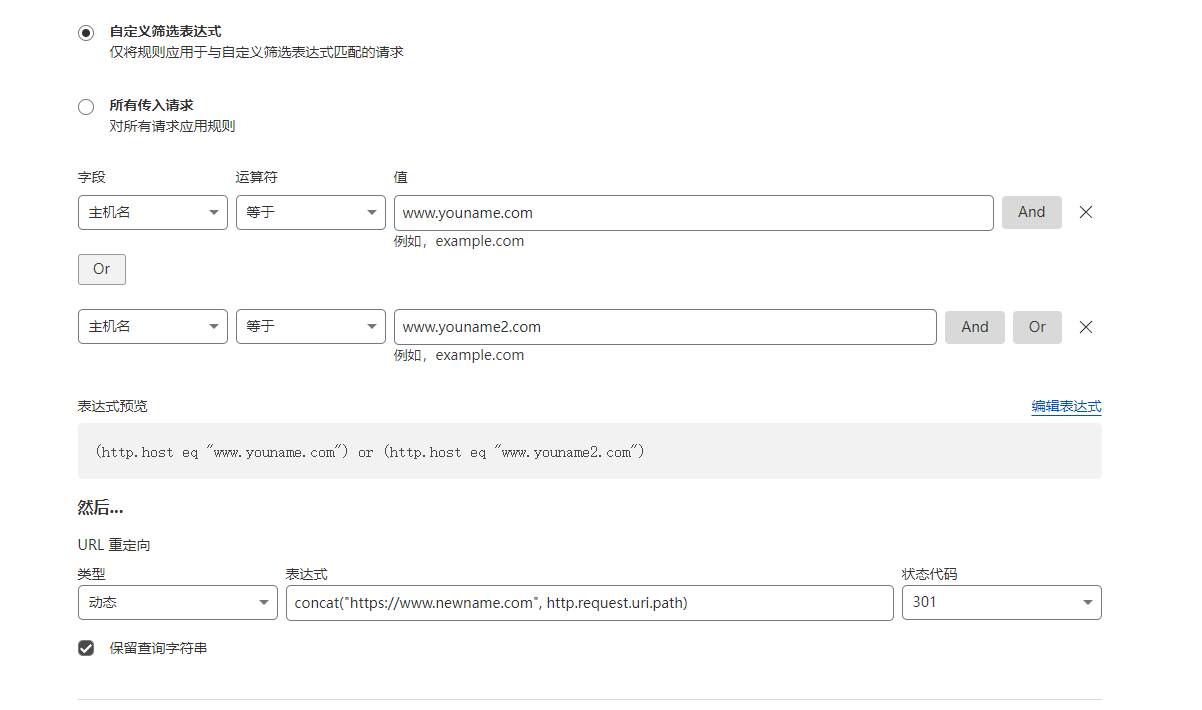Delete the www.youname2.com rule with X icon

(x=1086, y=327)
